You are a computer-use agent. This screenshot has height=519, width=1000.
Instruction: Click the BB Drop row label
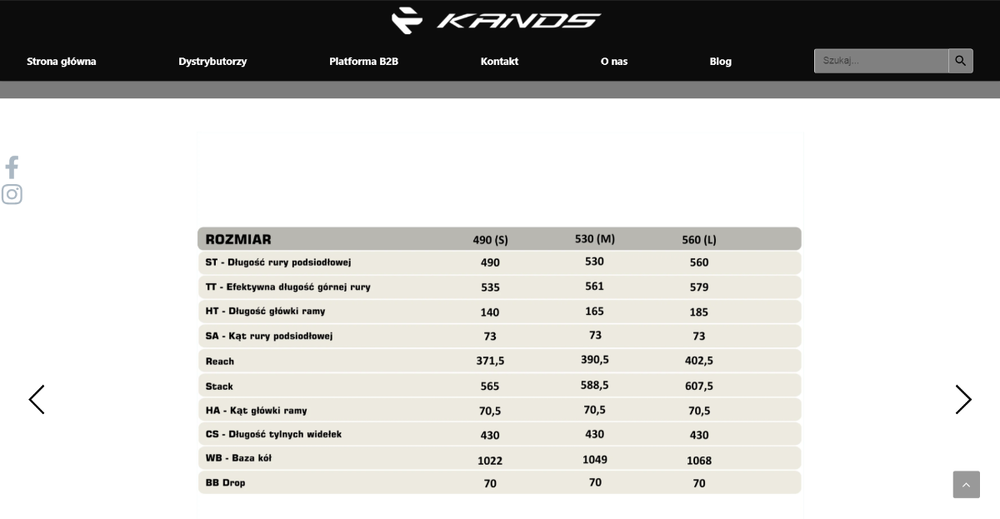click(x=225, y=483)
